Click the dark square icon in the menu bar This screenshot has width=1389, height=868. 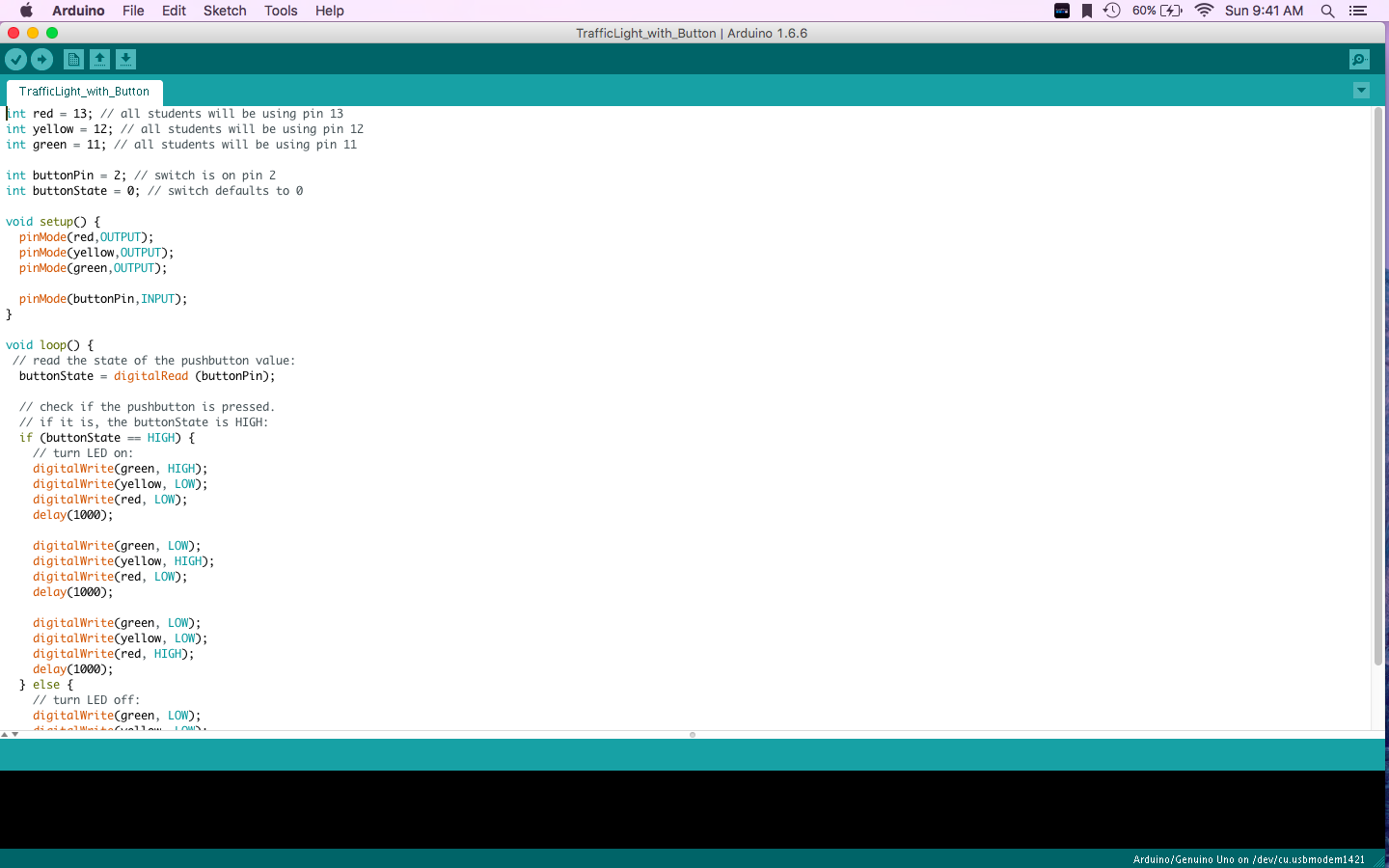(x=1062, y=11)
